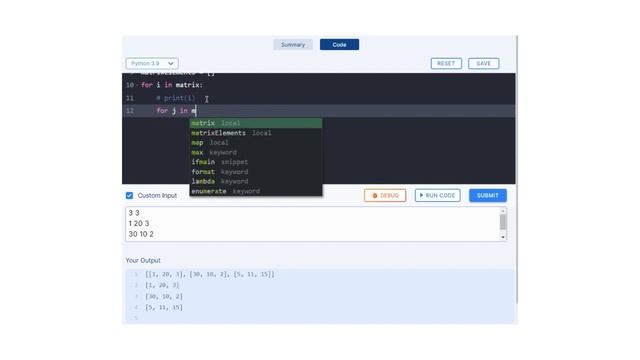Switch to the Summary tab

click(x=293, y=44)
